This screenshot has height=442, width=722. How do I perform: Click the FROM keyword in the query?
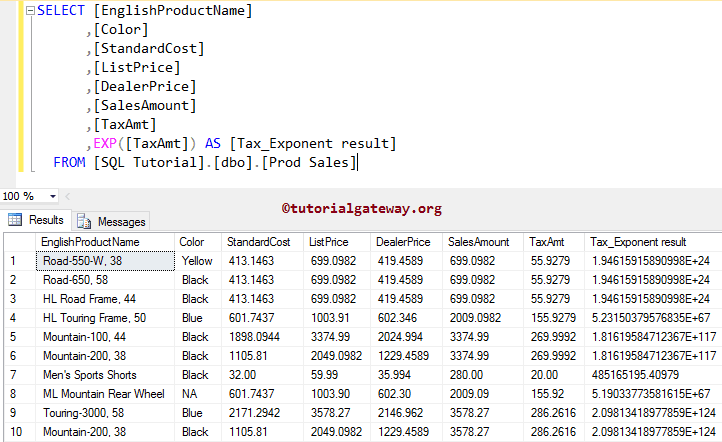point(69,163)
